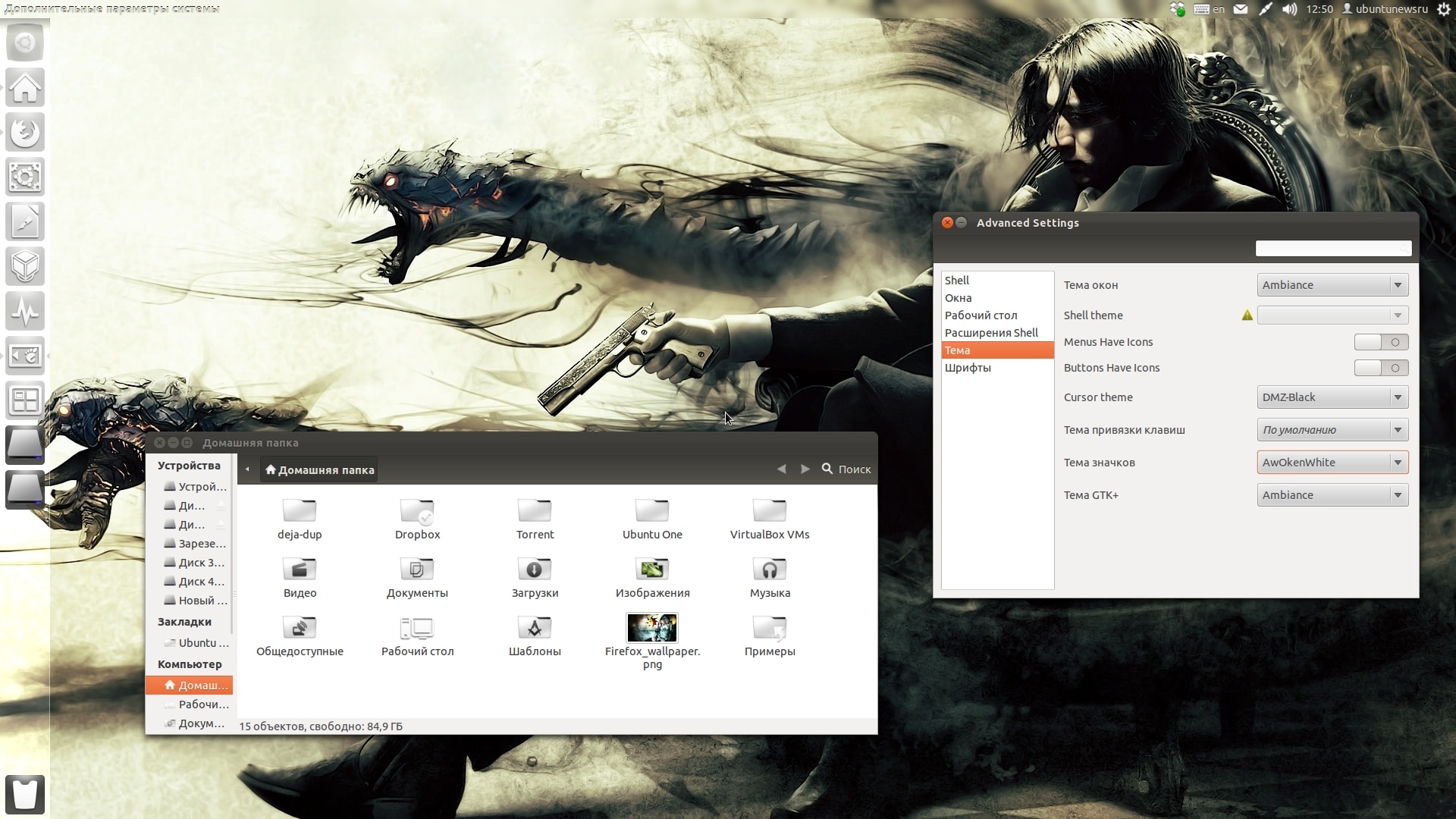Open the screenshot tool launcher icon
The width and height of the screenshot is (1456, 819).
pos(25,356)
